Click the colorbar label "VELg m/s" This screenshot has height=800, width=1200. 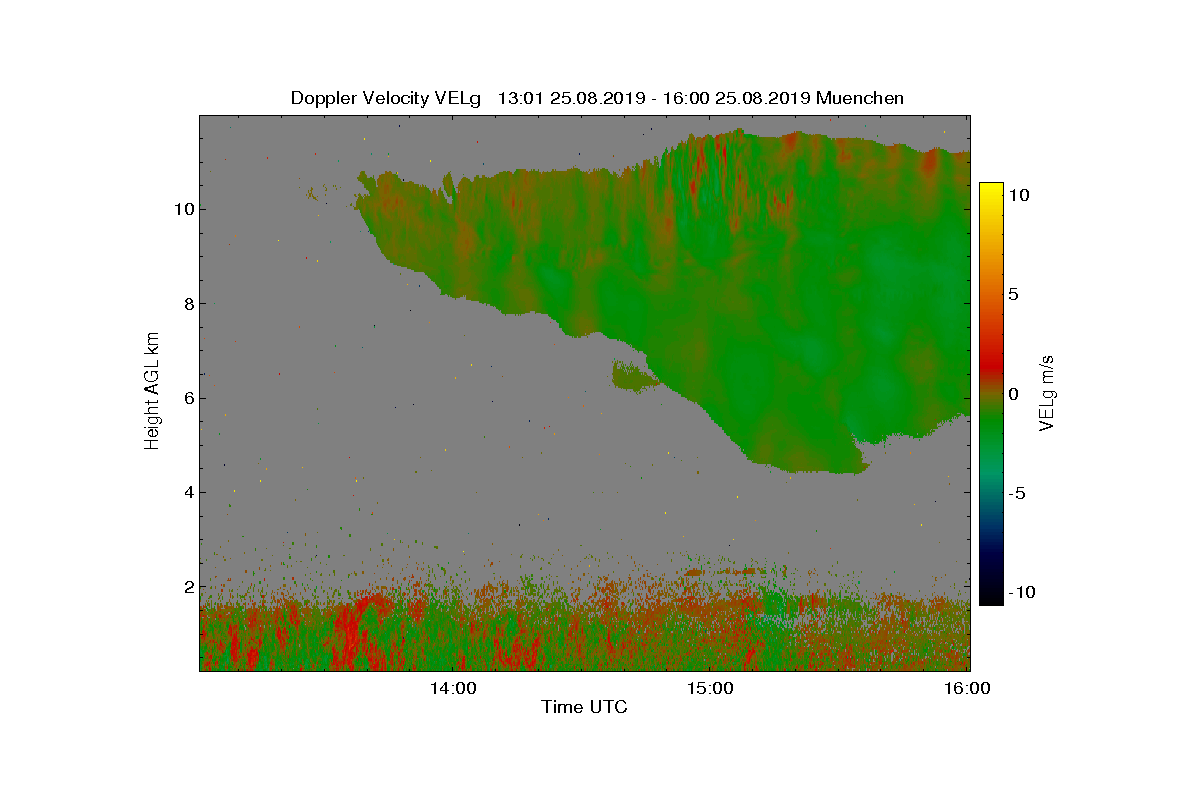click(1047, 393)
